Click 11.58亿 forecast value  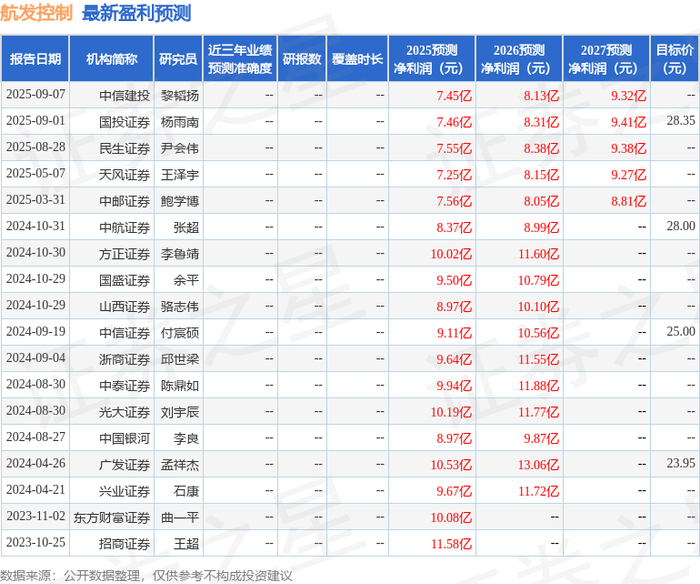(451, 543)
